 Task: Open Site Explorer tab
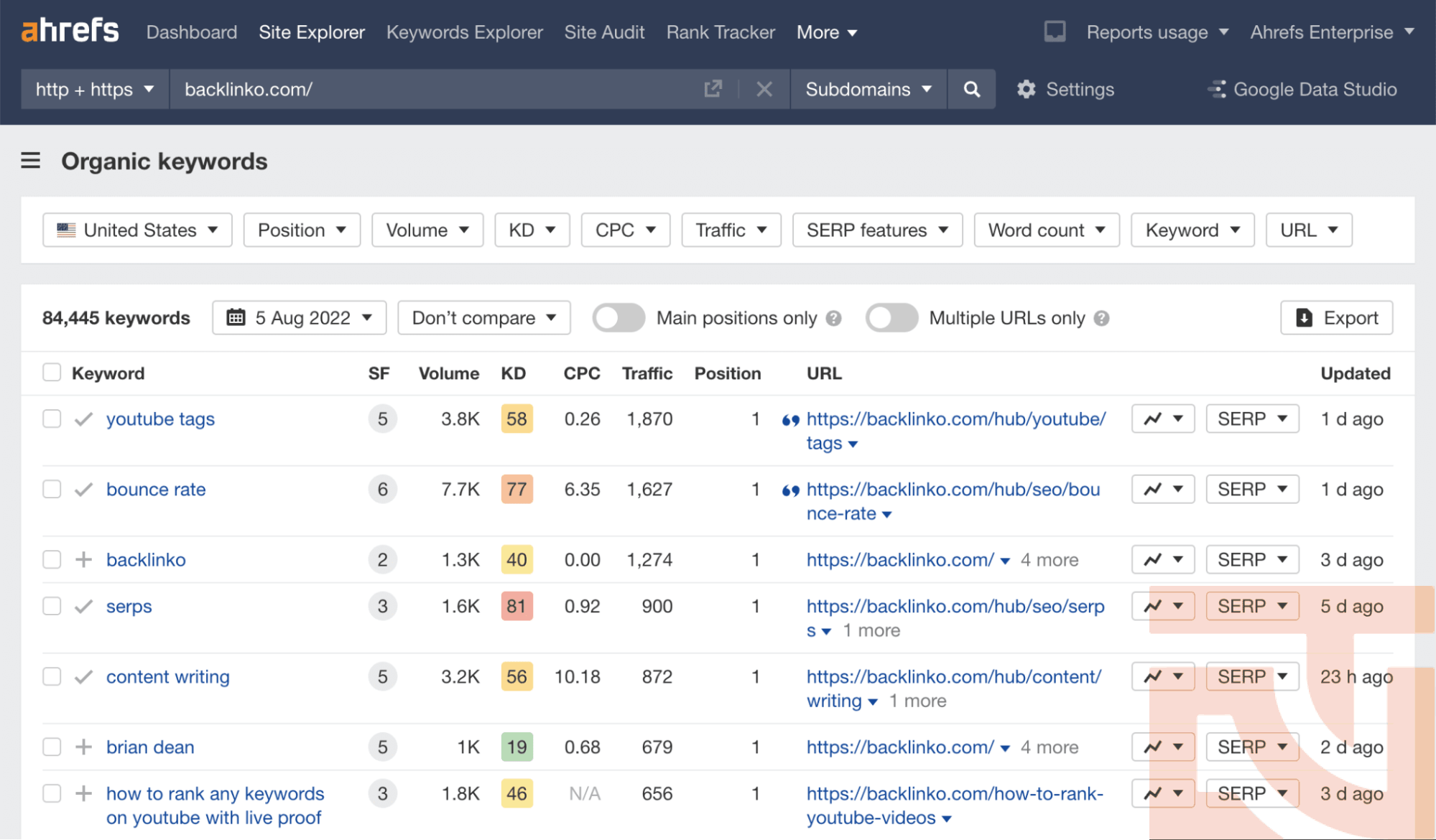pyautogui.click(x=312, y=32)
